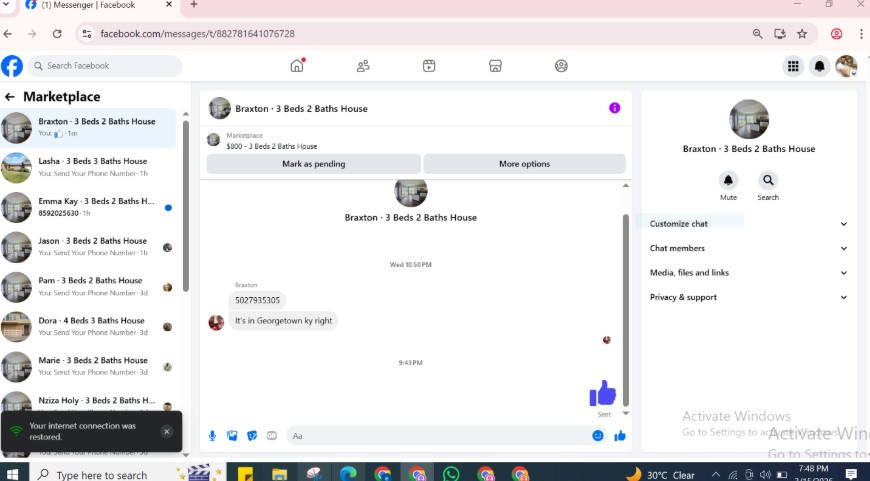Open Braxton's listing photo in right panel
Image resolution: width=870 pixels, height=481 pixels.
748,120
